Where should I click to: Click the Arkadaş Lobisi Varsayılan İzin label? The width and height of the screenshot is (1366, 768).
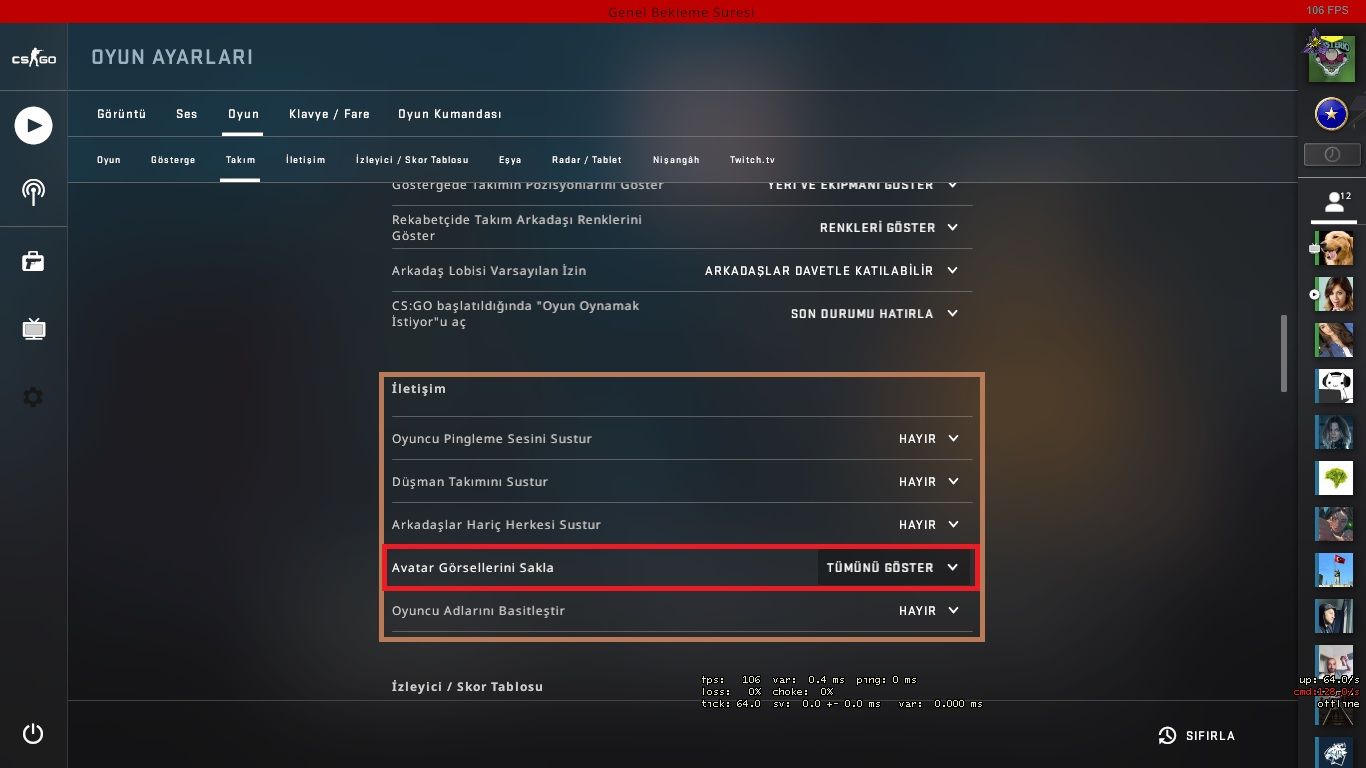point(489,271)
